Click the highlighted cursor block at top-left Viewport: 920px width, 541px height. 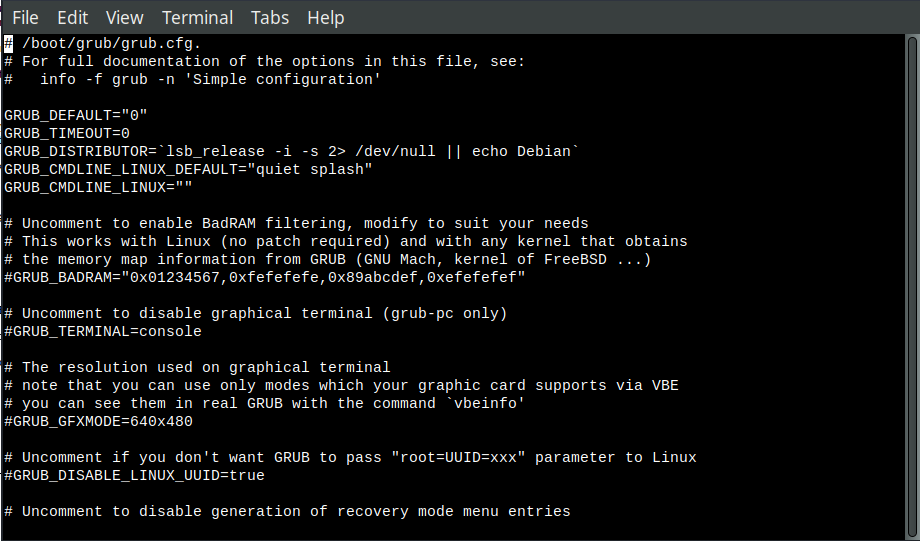(x=8, y=43)
